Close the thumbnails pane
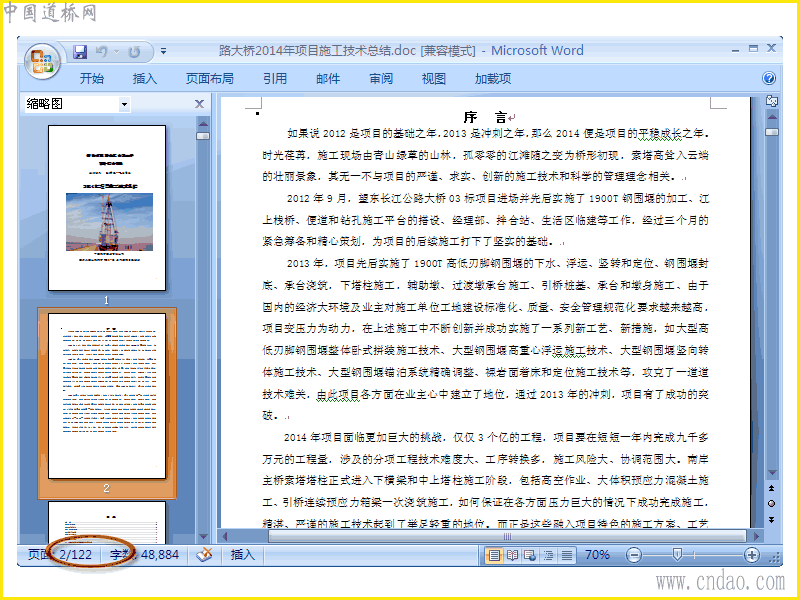Screen dimensions: 800x600 point(199,104)
